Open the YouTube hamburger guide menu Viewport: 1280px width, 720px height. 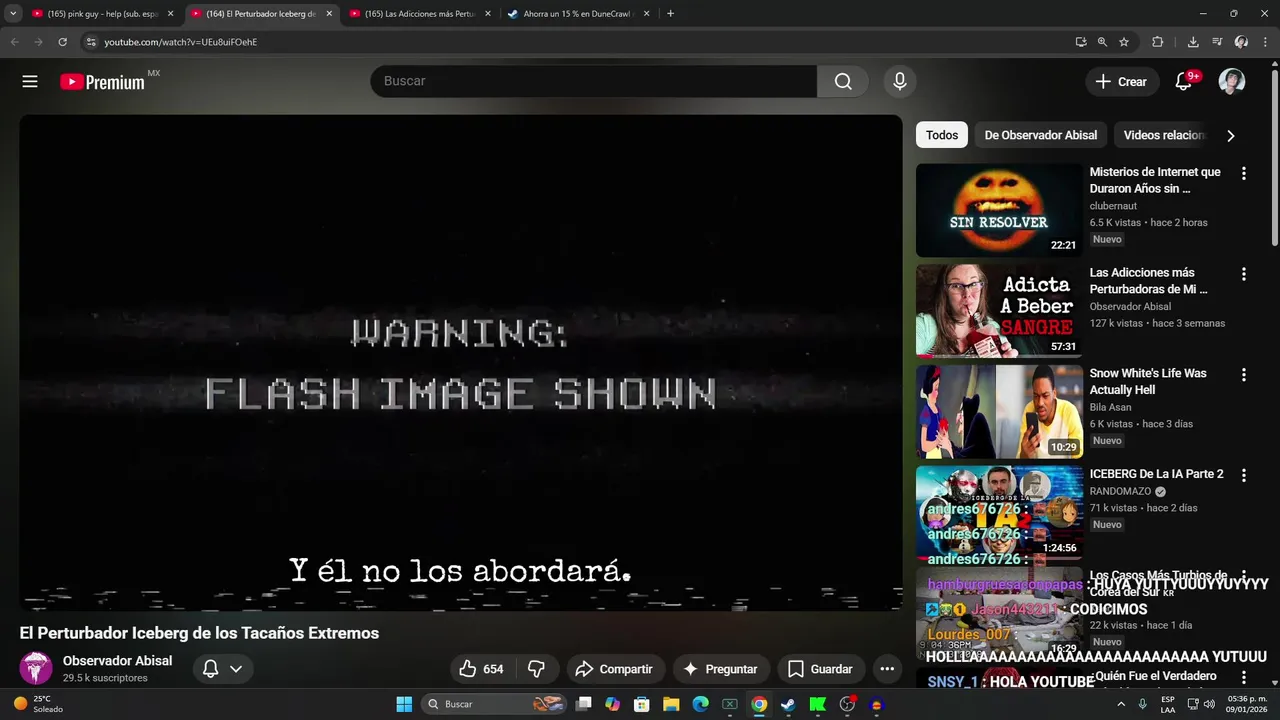pyautogui.click(x=30, y=82)
